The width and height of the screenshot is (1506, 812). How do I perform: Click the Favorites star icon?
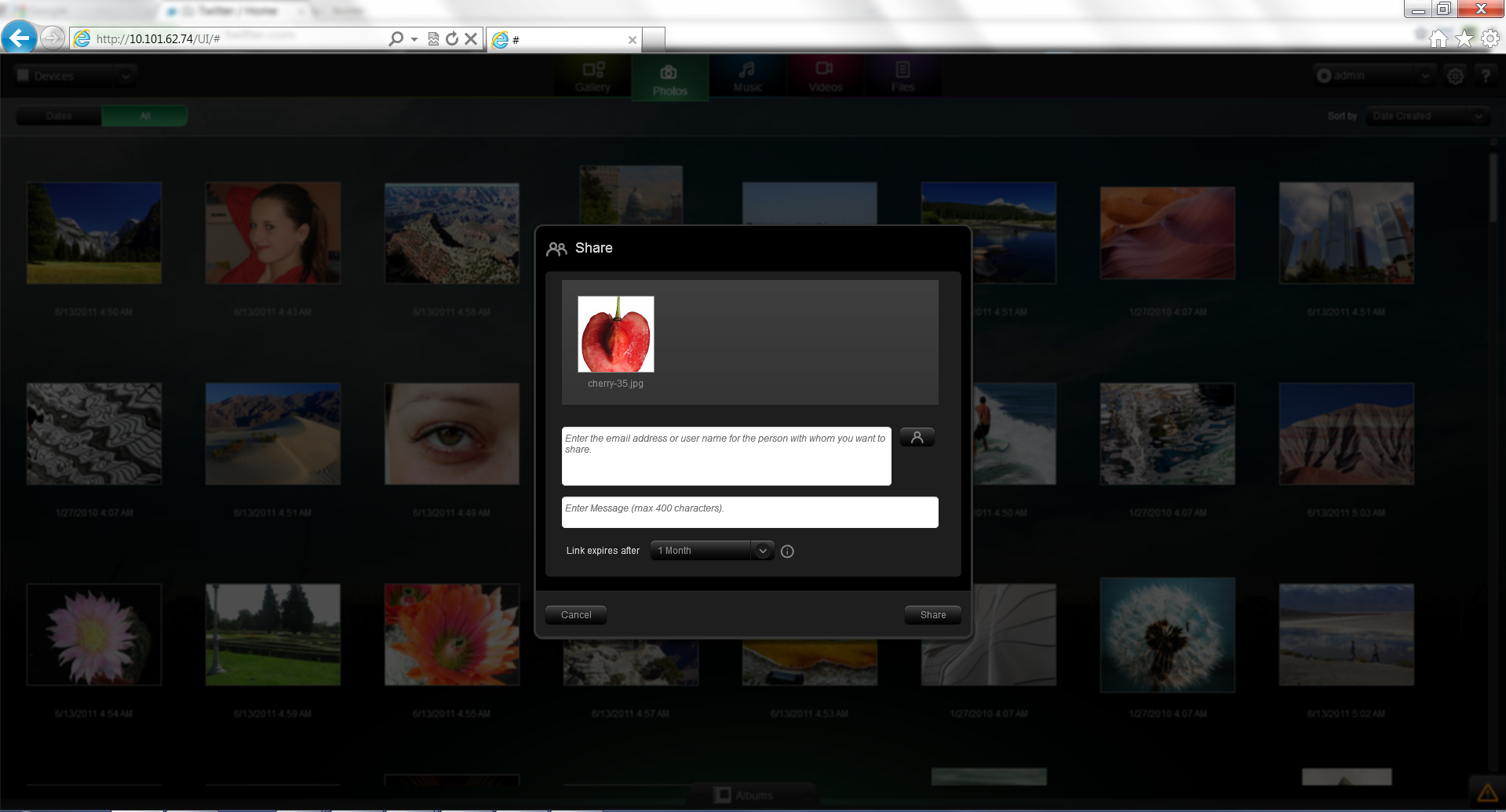coord(1464,38)
